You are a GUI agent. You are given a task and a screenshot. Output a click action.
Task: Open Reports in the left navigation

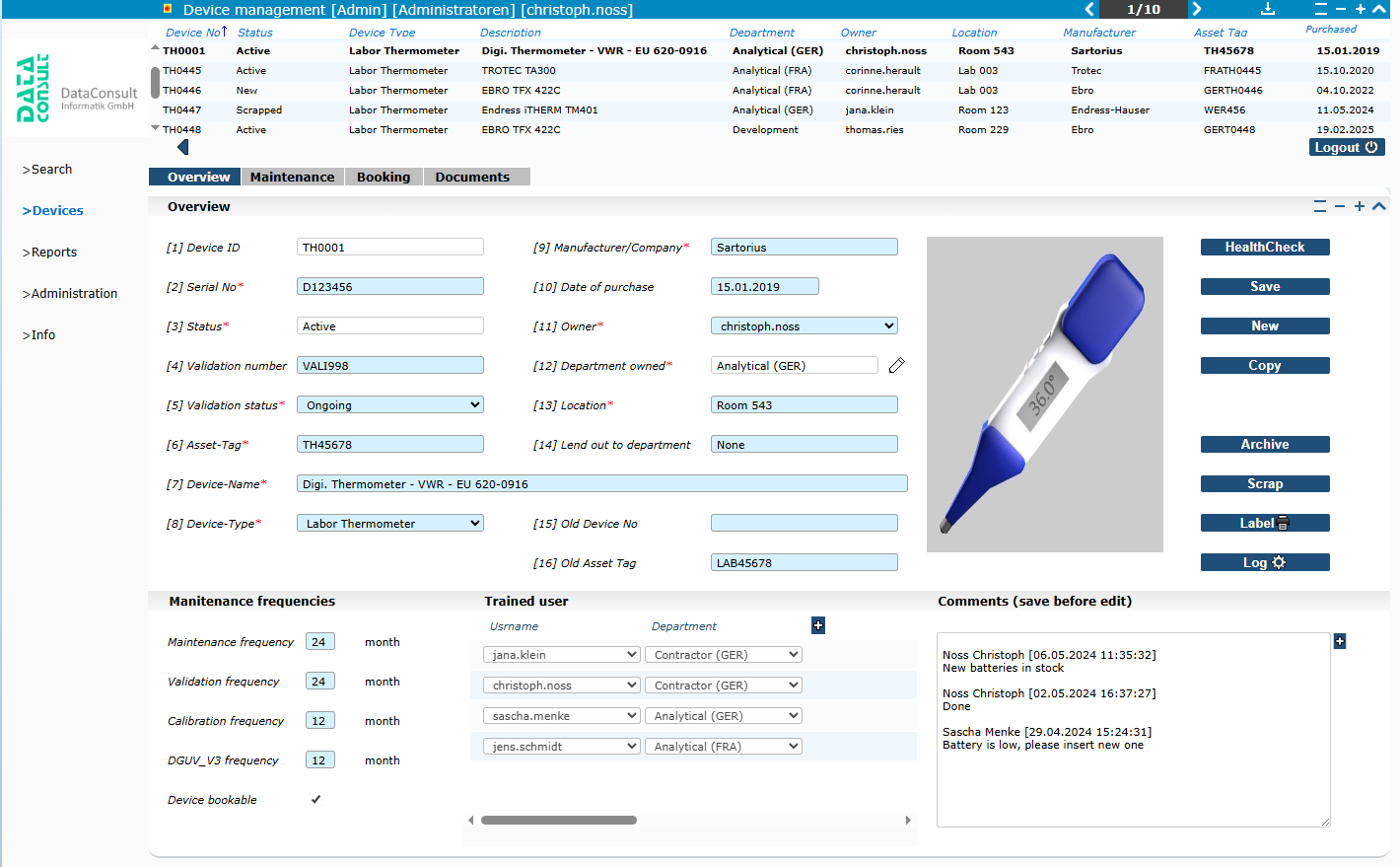[50, 253]
